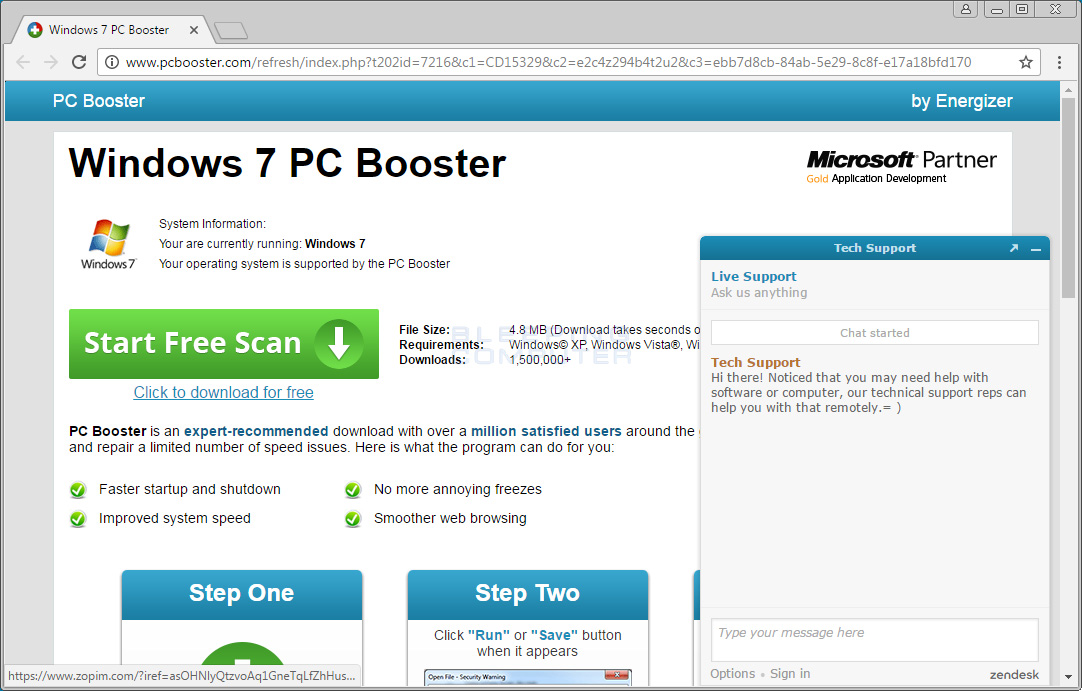1082x691 pixels.
Task: Click 'by Energizer' in the header
Action: pyautogui.click(x=962, y=101)
